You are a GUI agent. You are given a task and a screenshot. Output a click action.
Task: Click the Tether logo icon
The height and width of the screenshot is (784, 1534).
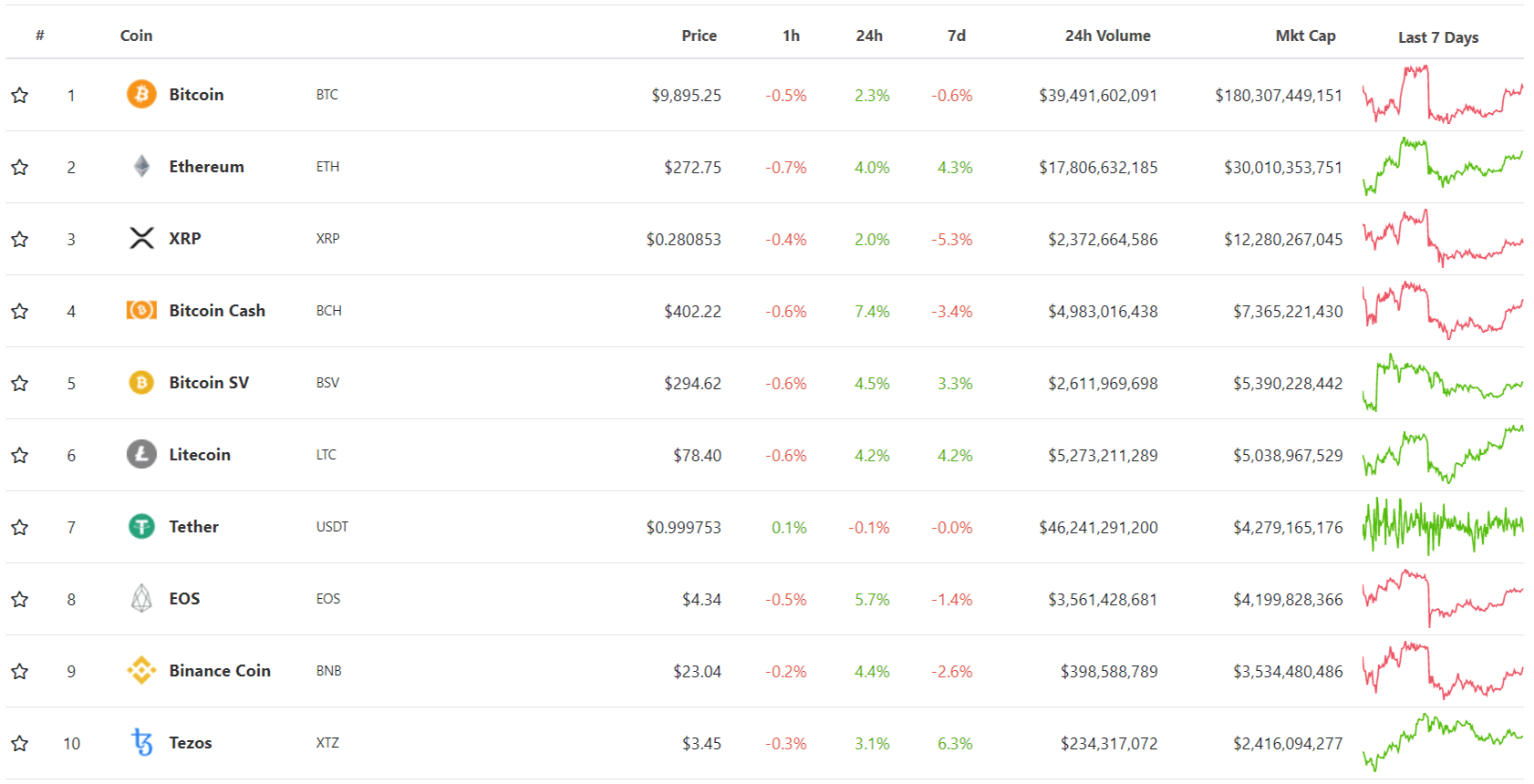141,526
